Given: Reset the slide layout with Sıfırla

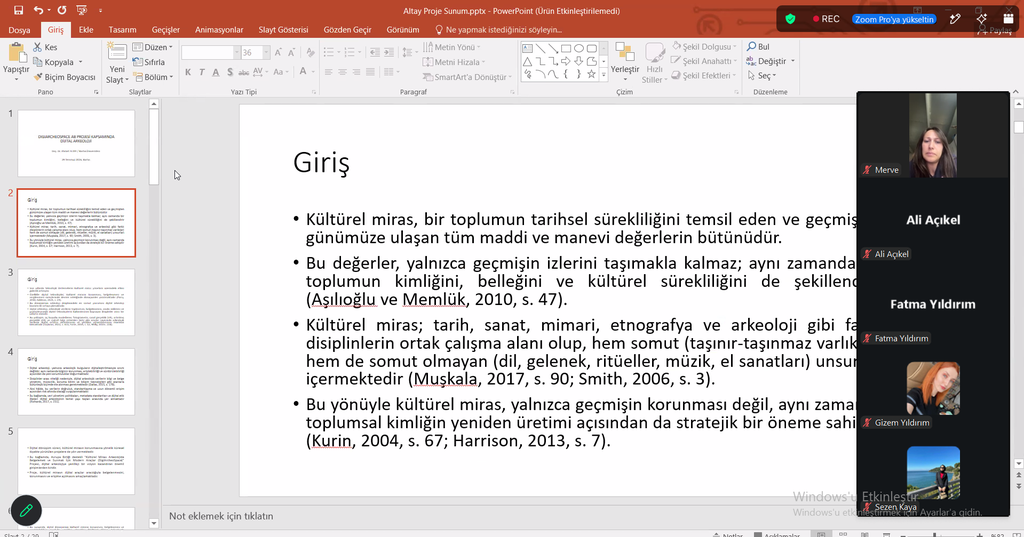Looking at the screenshot, I should (149, 62).
